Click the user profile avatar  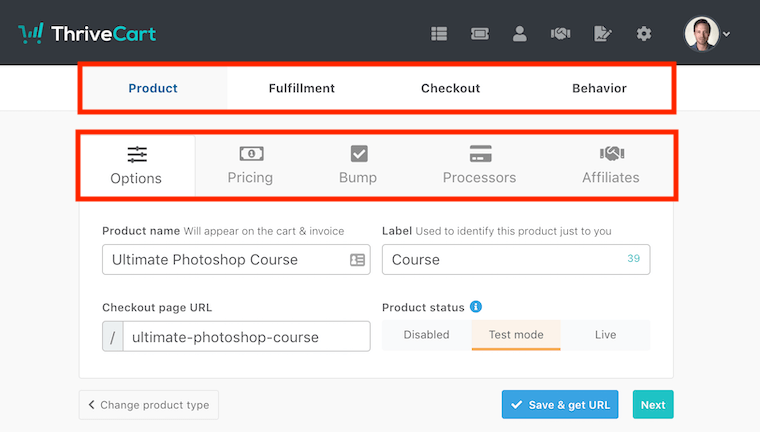tap(701, 33)
